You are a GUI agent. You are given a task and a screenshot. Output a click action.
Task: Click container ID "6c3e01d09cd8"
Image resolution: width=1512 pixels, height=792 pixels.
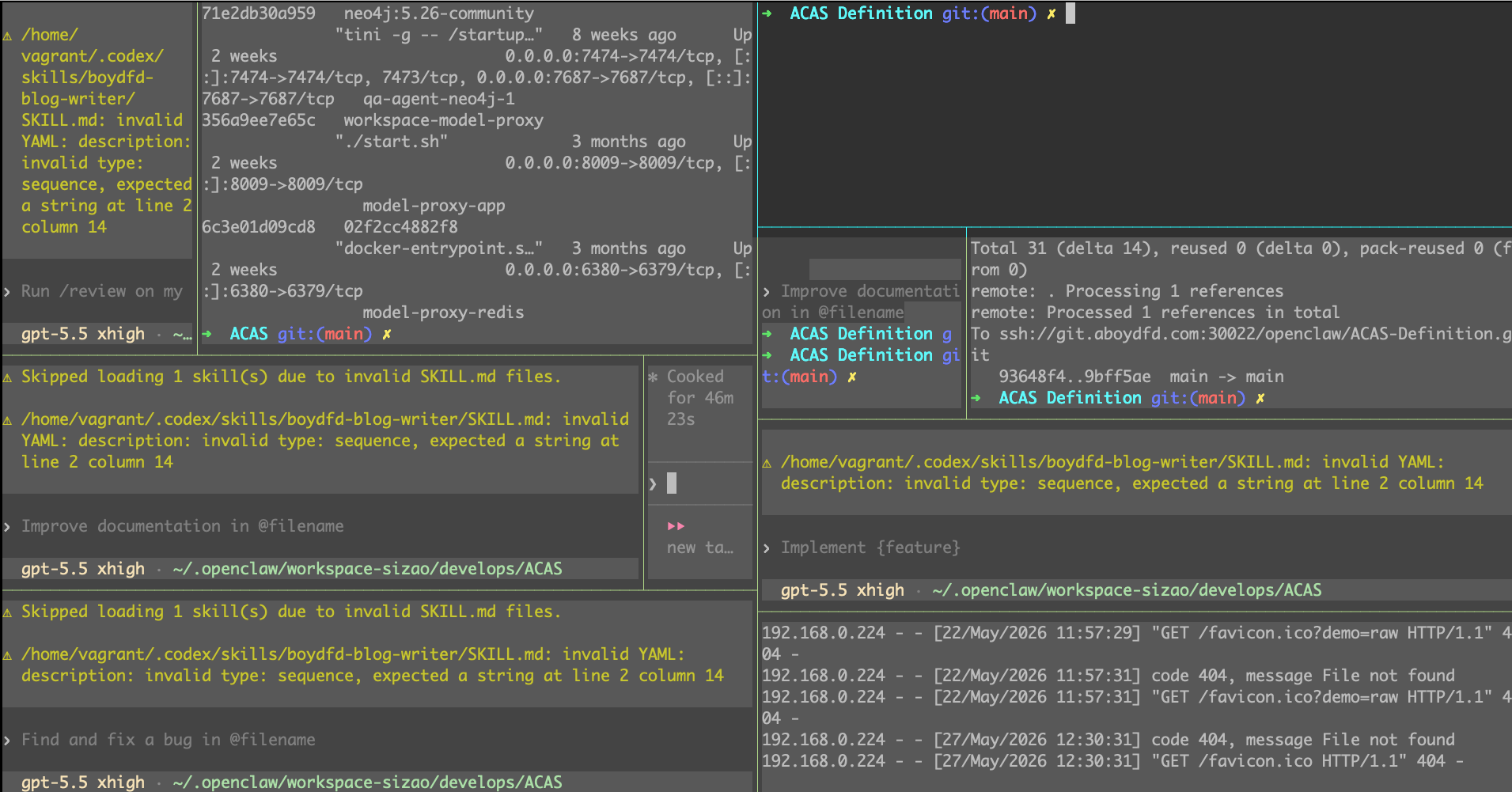[259, 227]
